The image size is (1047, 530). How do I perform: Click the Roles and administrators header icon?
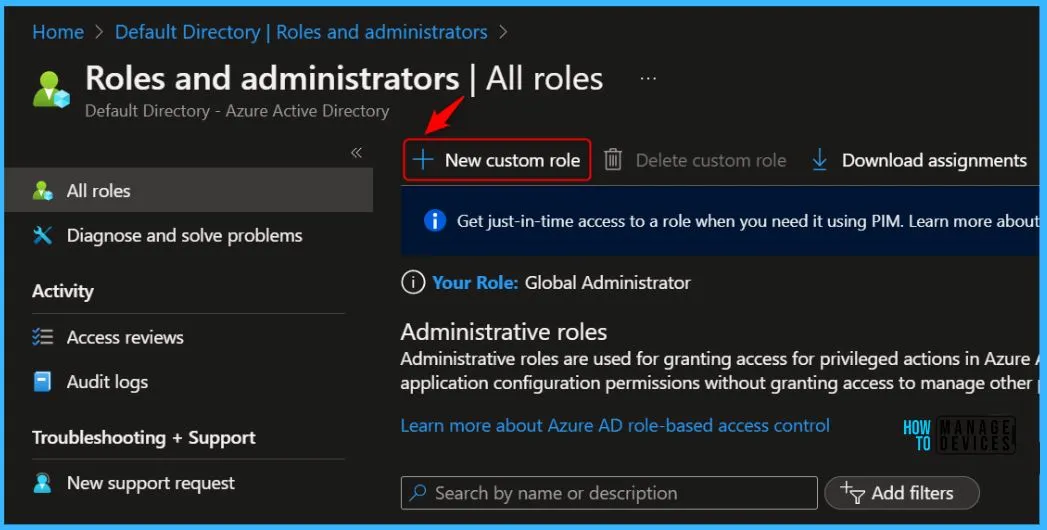click(51, 89)
